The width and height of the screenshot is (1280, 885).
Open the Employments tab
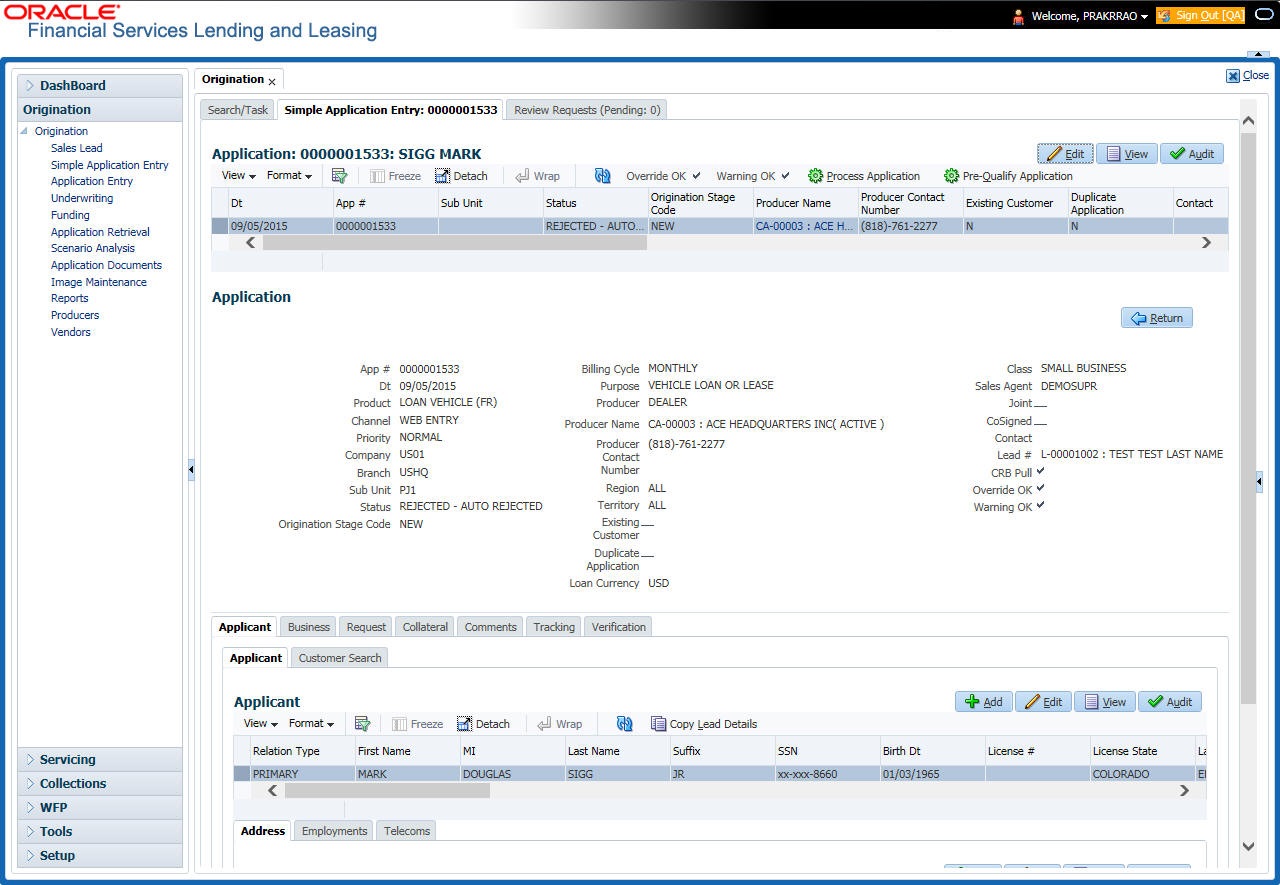334,831
